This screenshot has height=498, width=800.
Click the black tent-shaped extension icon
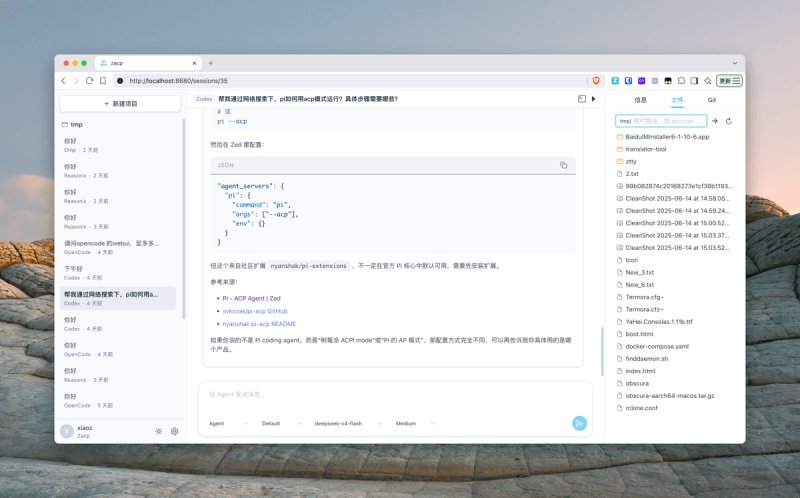(x=668, y=81)
